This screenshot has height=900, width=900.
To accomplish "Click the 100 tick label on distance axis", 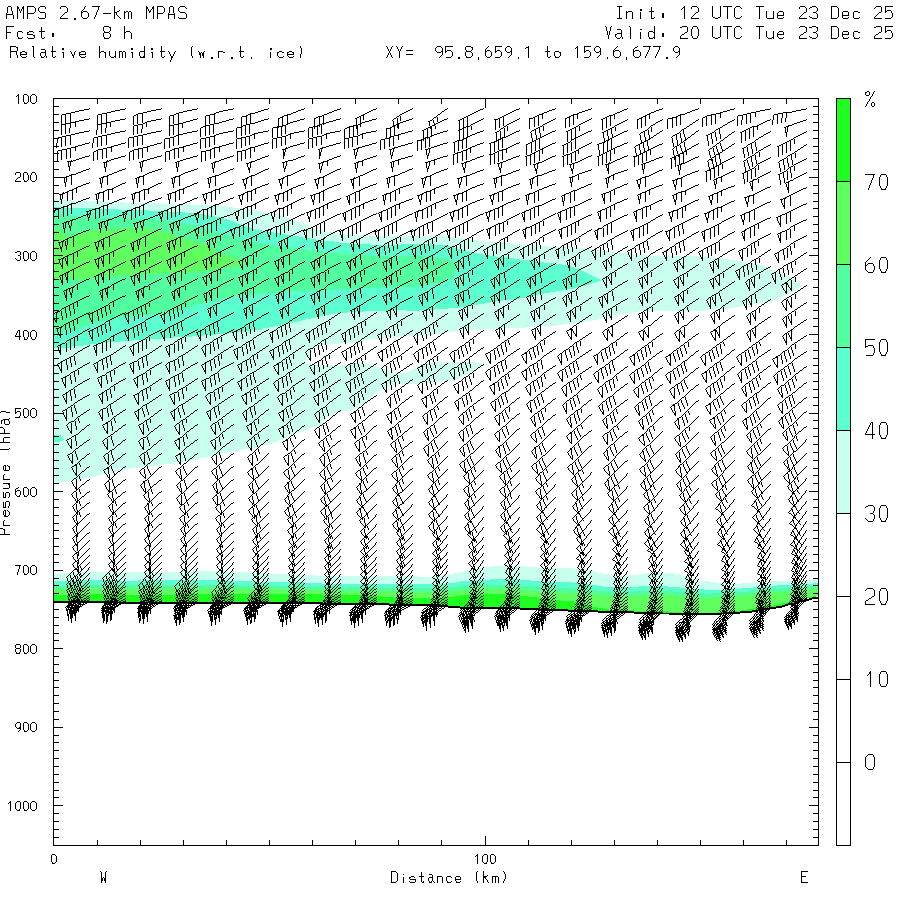I will click(x=485, y=859).
